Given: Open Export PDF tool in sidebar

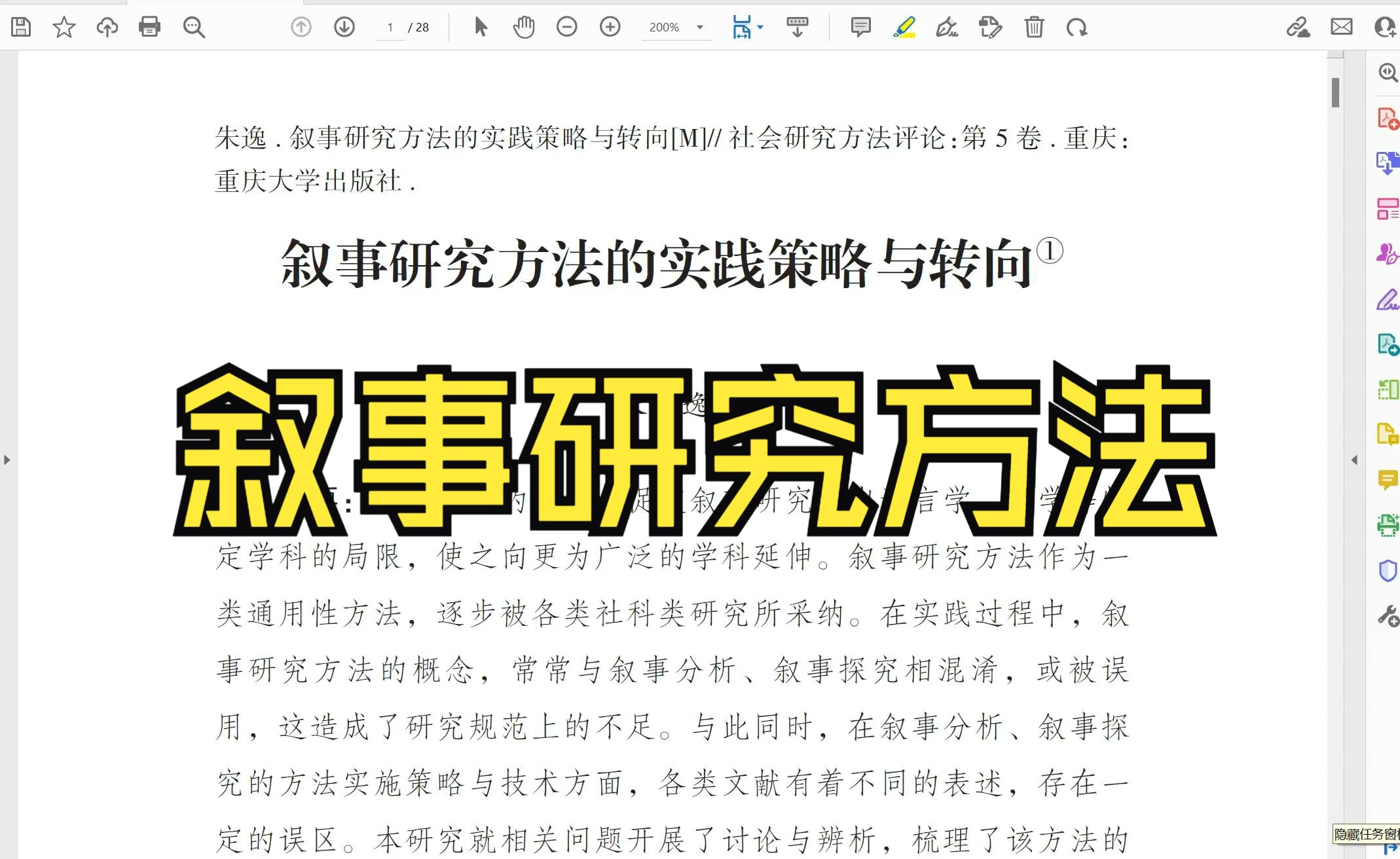Looking at the screenshot, I should 1388,163.
